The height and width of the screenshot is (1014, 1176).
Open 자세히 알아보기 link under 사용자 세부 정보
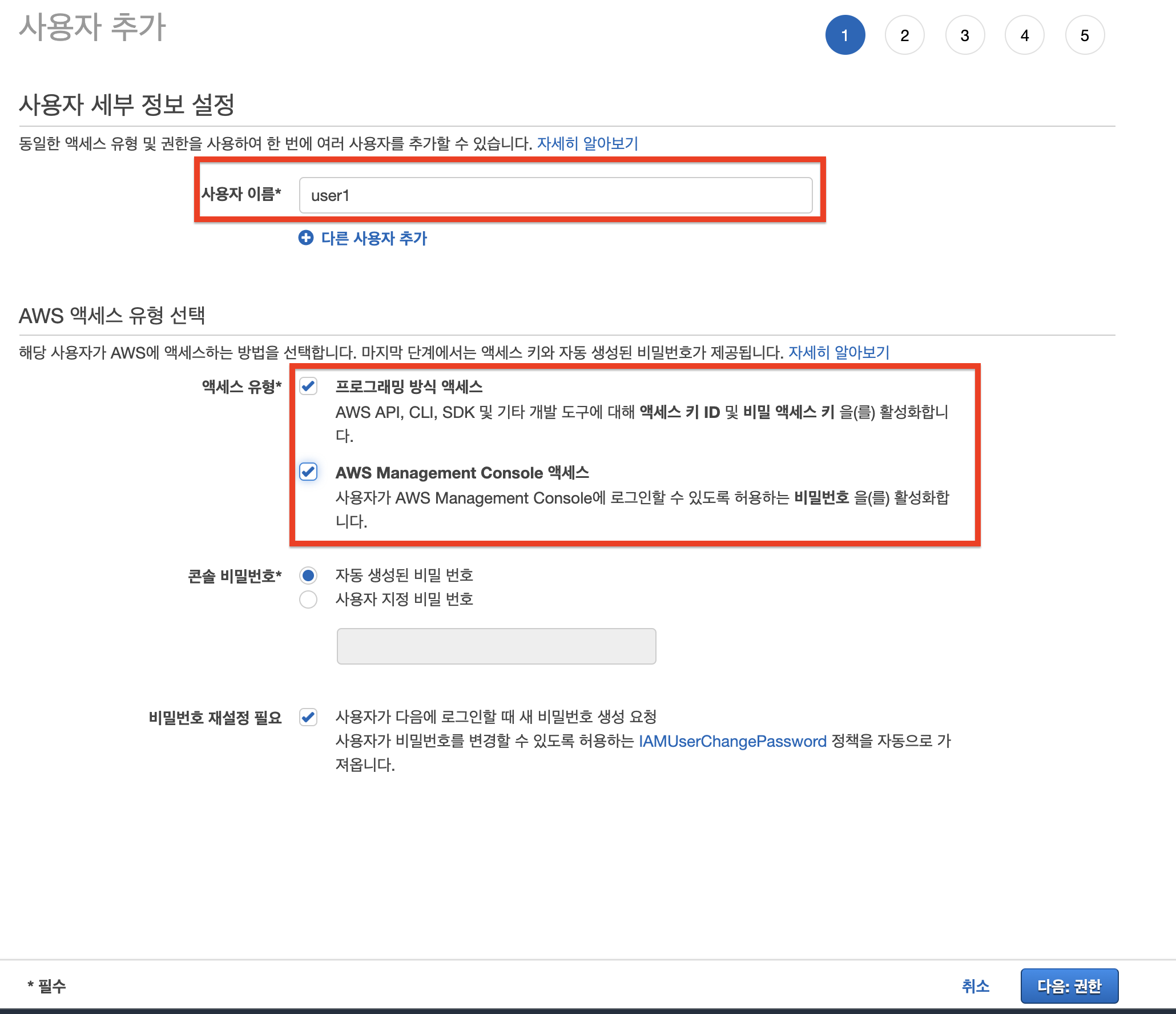(587, 143)
